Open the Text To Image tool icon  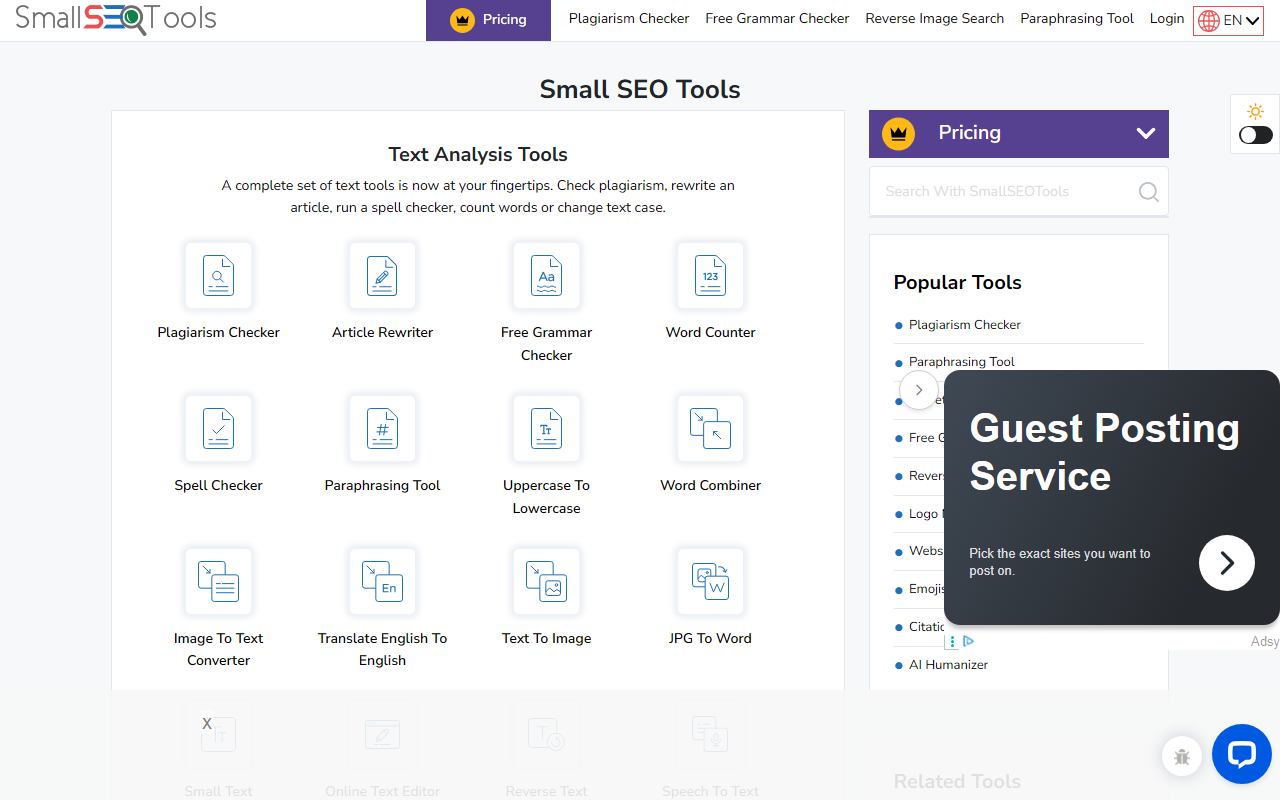pos(546,581)
